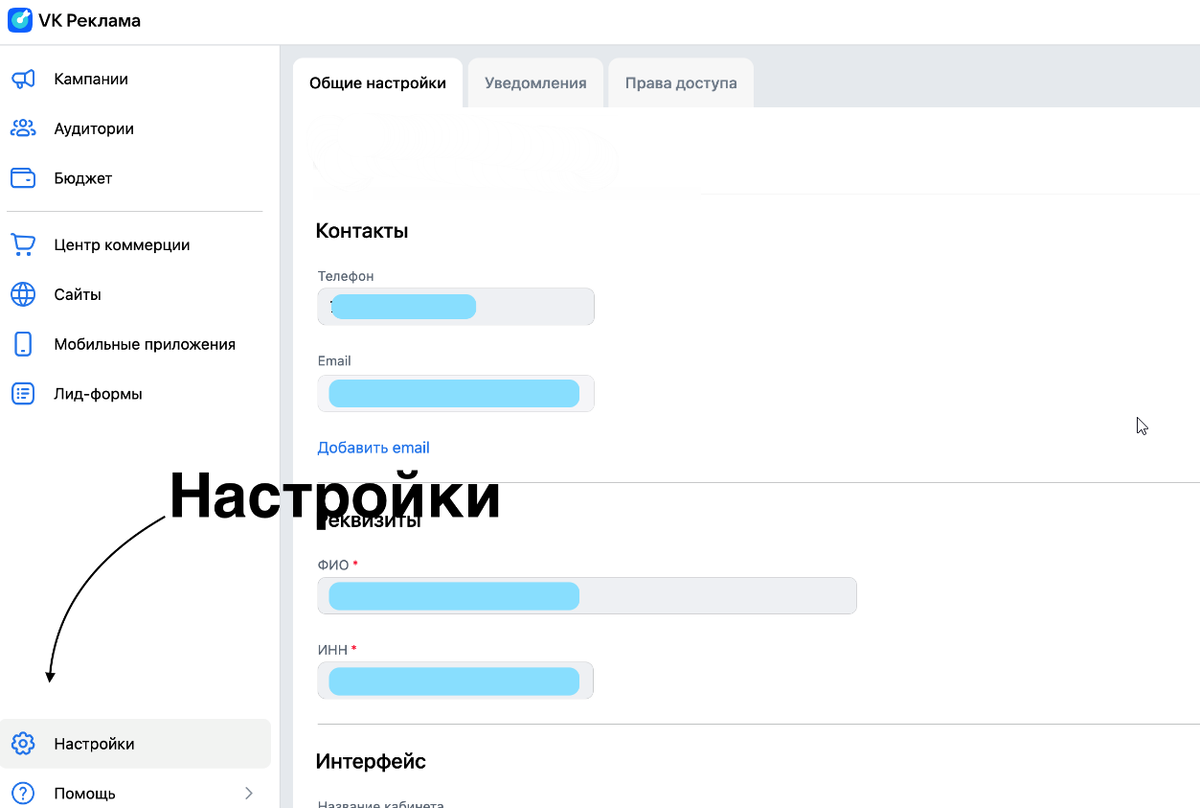Go to the Аудитории menu label

pos(94,129)
